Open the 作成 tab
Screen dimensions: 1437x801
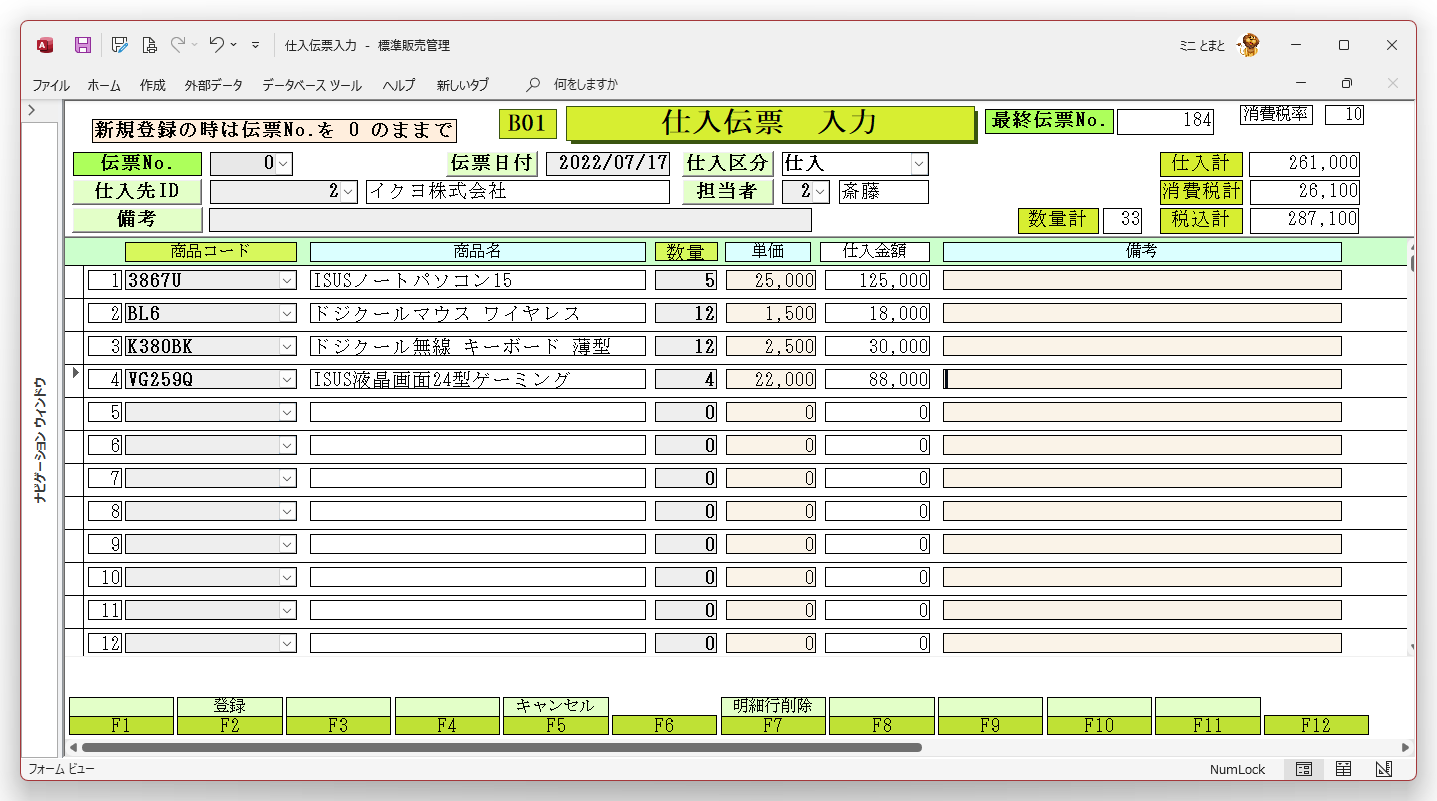pyautogui.click(x=153, y=85)
